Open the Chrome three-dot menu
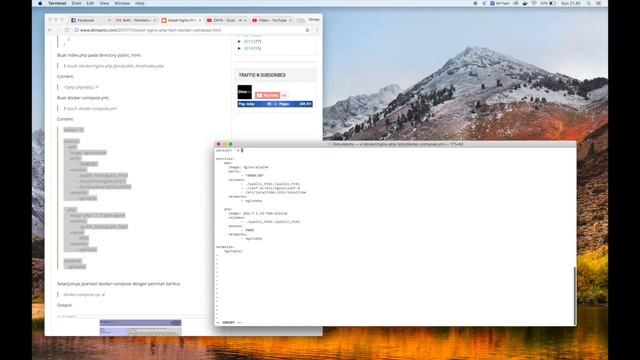 point(317,30)
